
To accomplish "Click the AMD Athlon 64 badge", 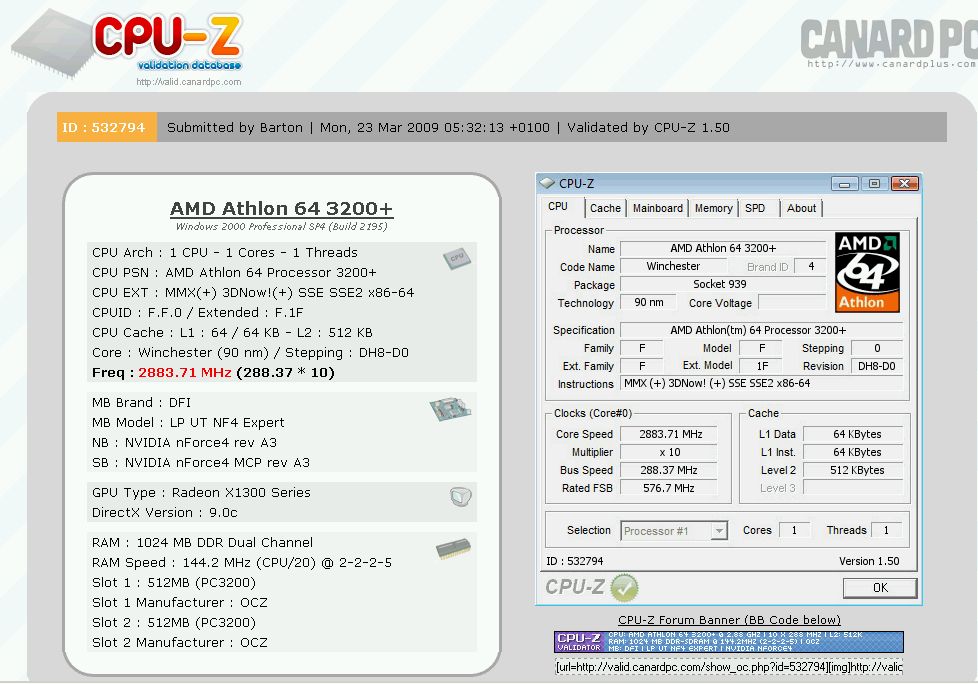I will tap(867, 272).
